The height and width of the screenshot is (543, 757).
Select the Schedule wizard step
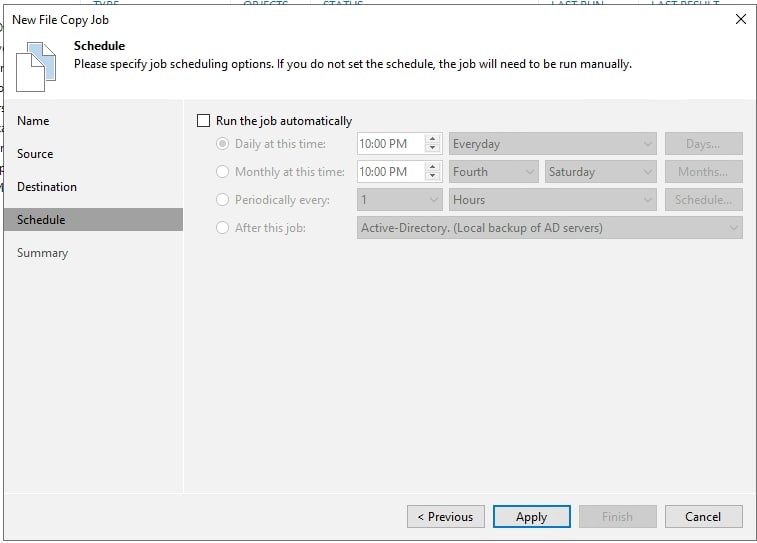(x=93, y=220)
